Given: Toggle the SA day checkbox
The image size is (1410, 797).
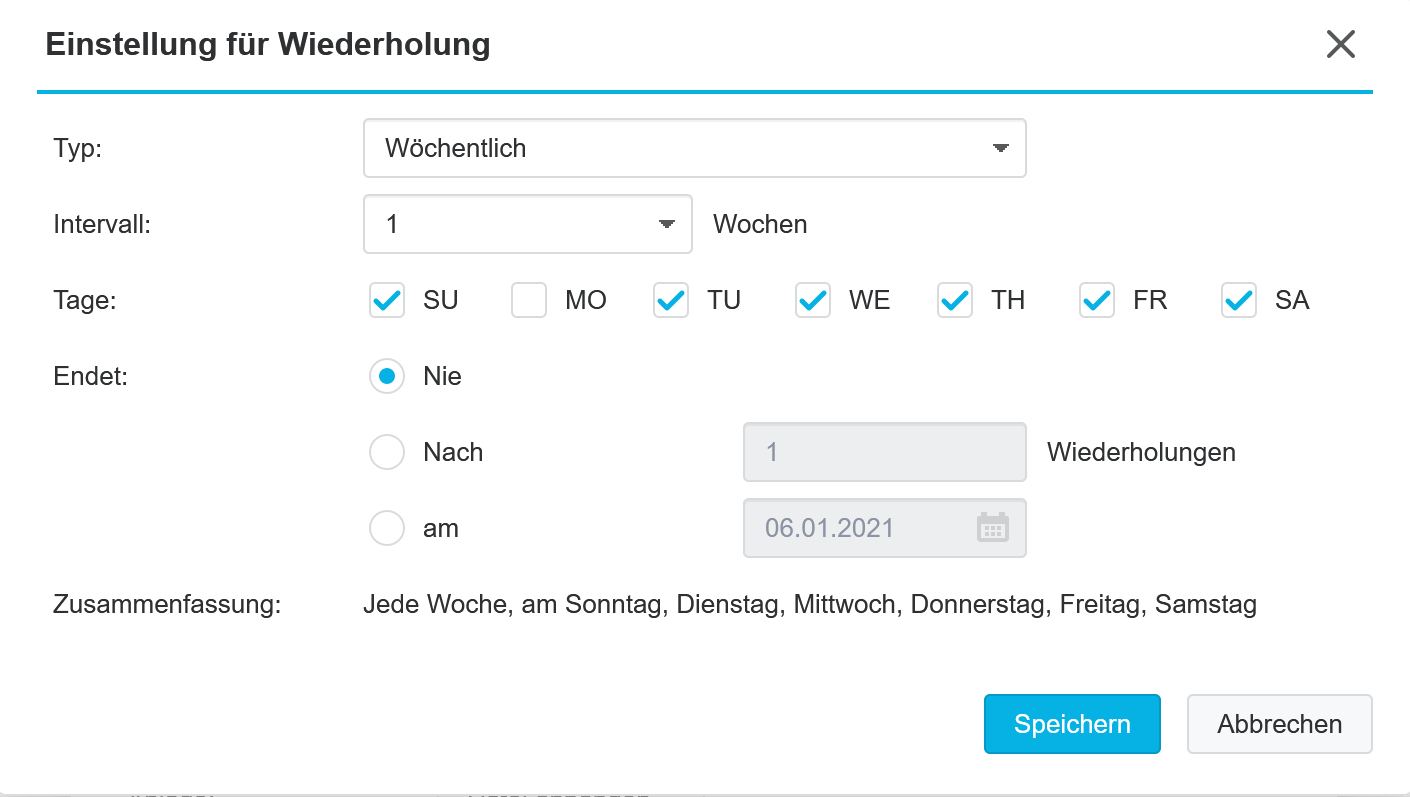Looking at the screenshot, I should point(1239,300).
